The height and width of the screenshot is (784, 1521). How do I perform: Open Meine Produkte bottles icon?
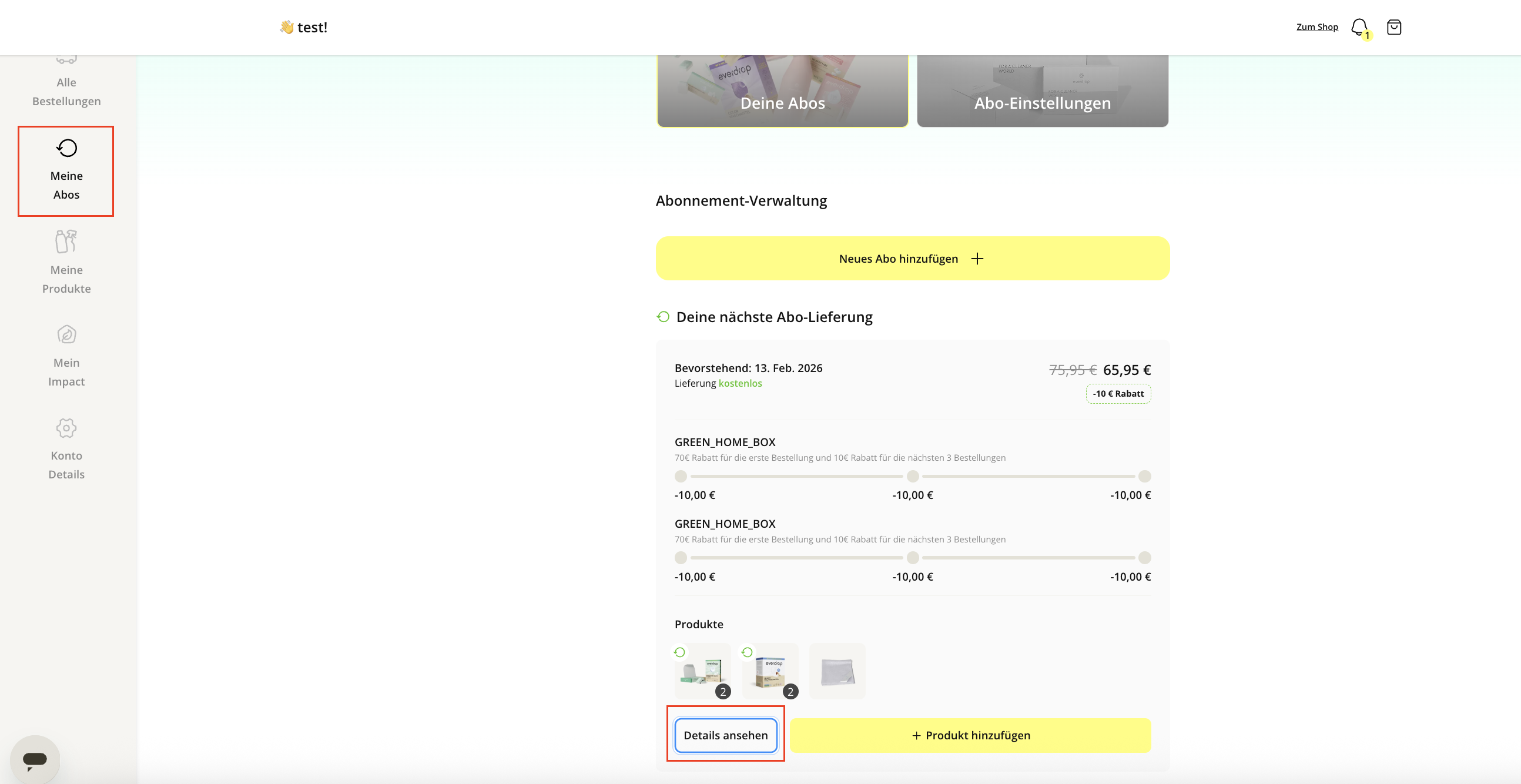pos(67,242)
